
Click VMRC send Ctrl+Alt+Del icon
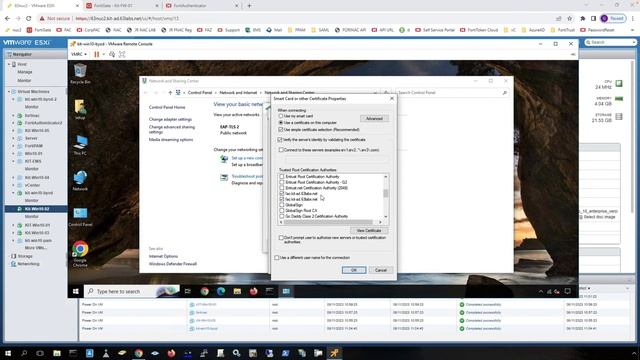[x=112, y=54]
